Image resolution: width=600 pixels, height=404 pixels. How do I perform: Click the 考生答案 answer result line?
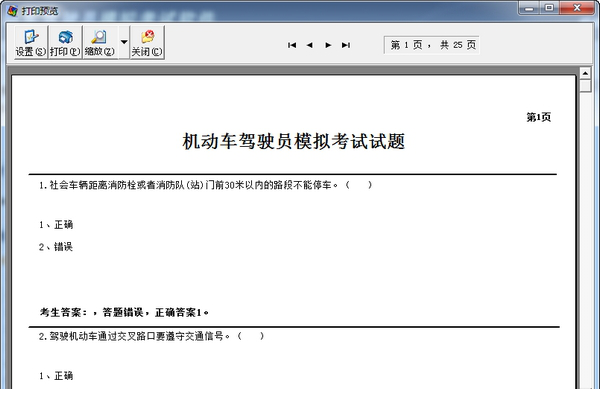coord(124,313)
